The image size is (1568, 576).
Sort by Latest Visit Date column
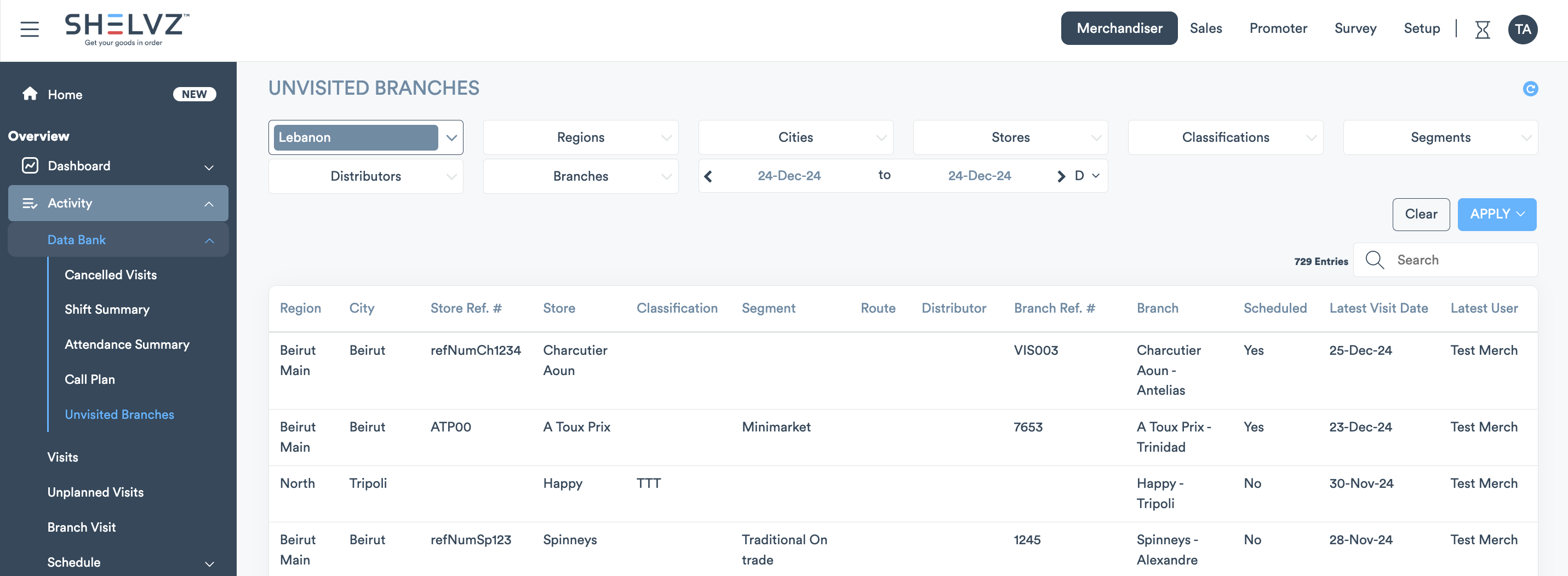tap(1378, 308)
